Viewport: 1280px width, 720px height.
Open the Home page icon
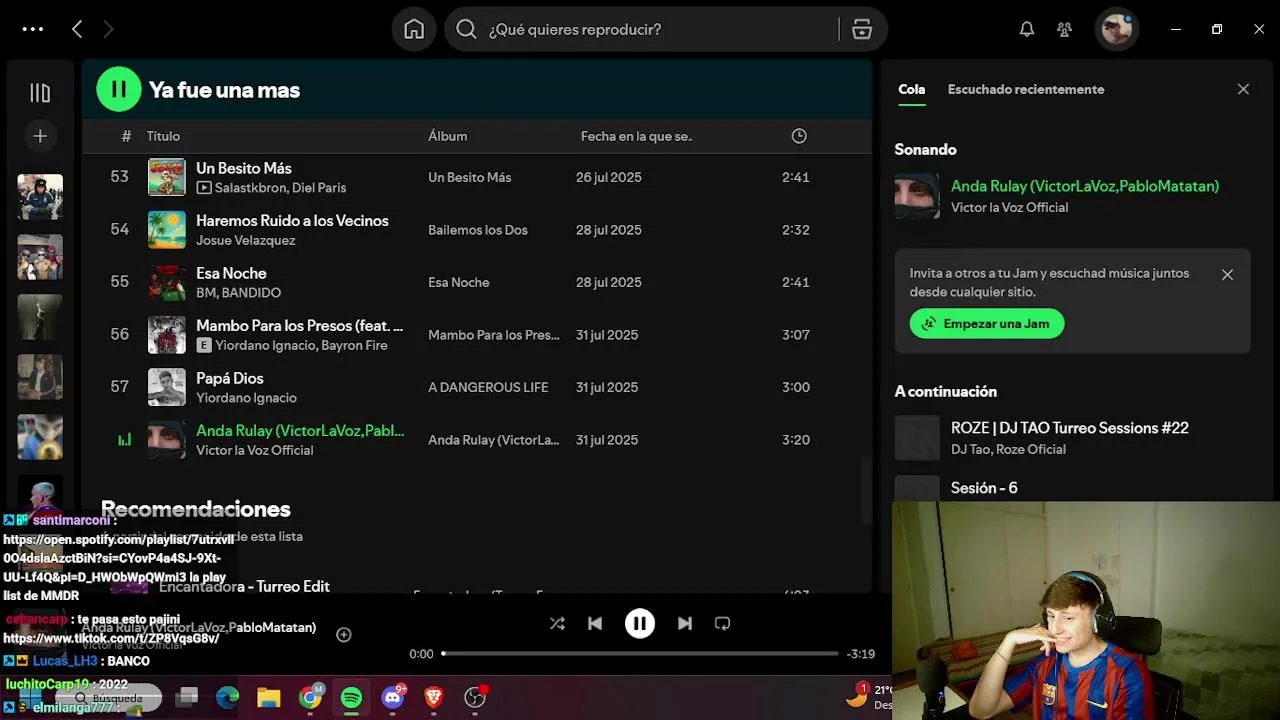tap(414, 29)
